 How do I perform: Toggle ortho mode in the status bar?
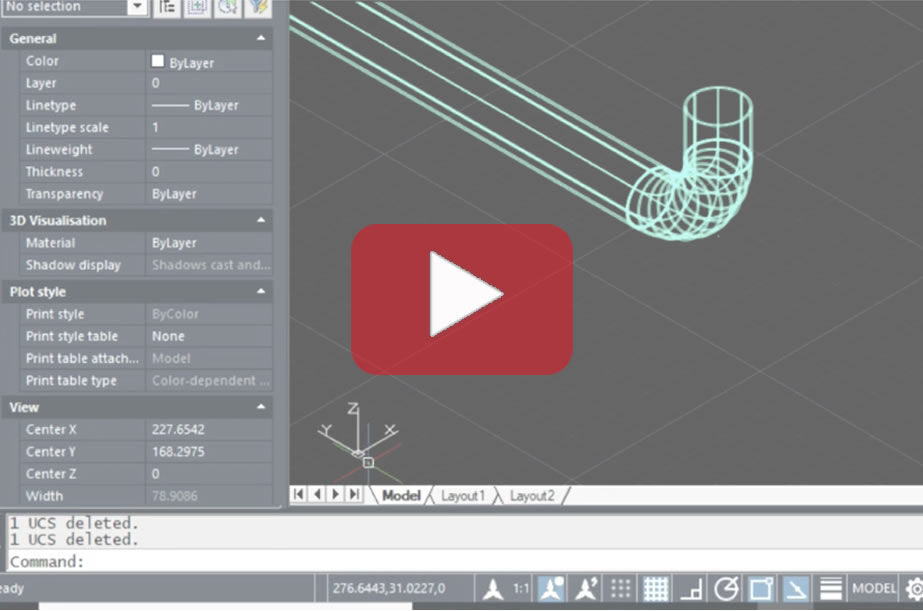[691, 588]
